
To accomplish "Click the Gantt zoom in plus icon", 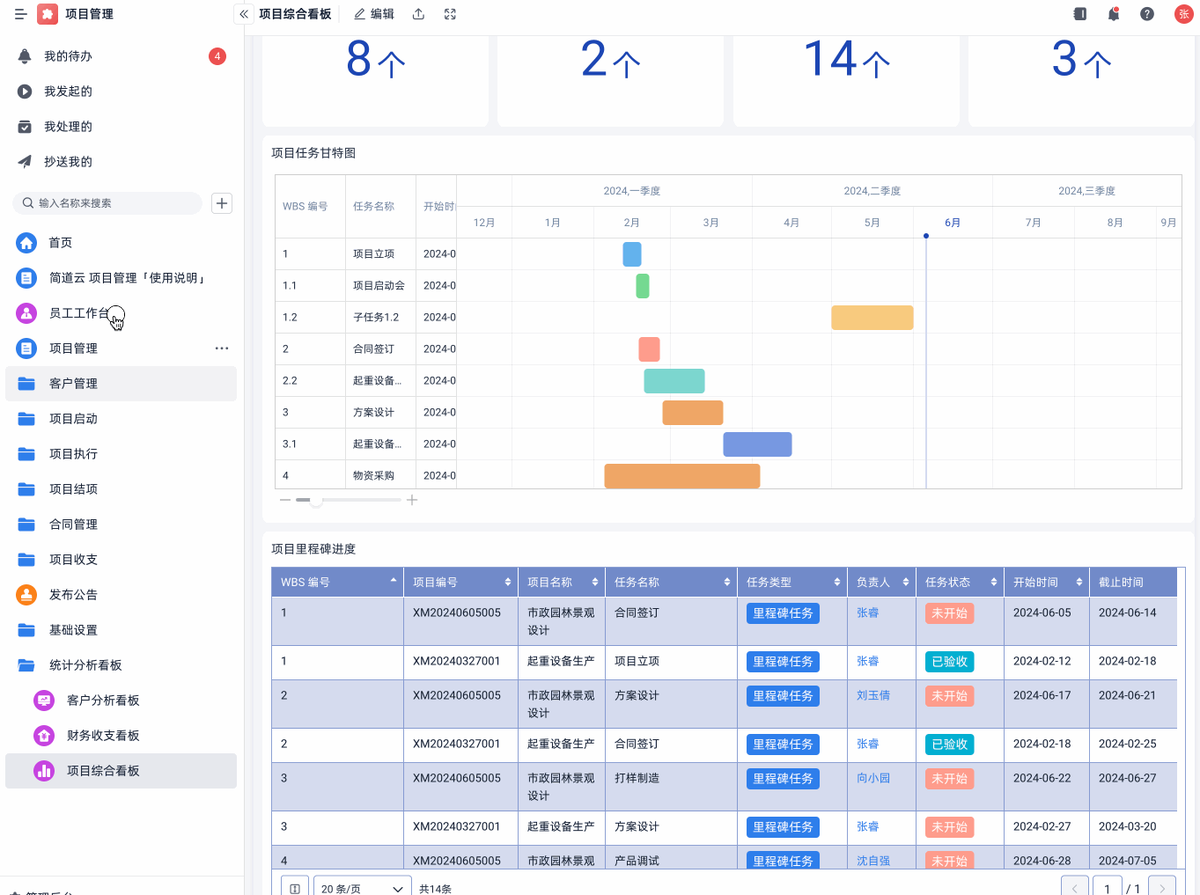I will pos(412,500).
